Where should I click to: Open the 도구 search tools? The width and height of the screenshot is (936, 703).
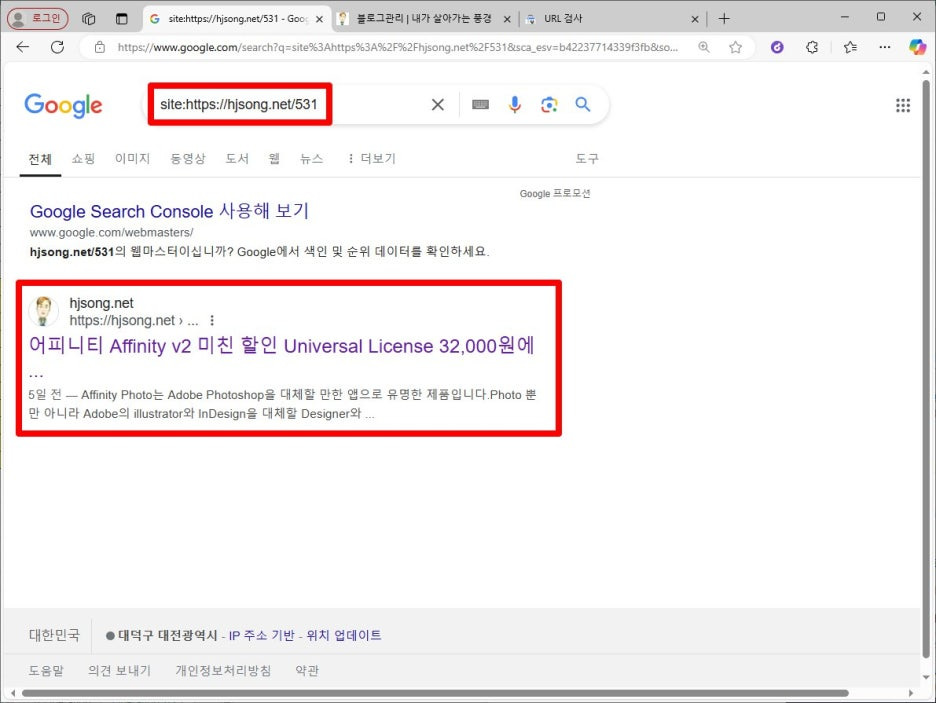coord(587,159)
